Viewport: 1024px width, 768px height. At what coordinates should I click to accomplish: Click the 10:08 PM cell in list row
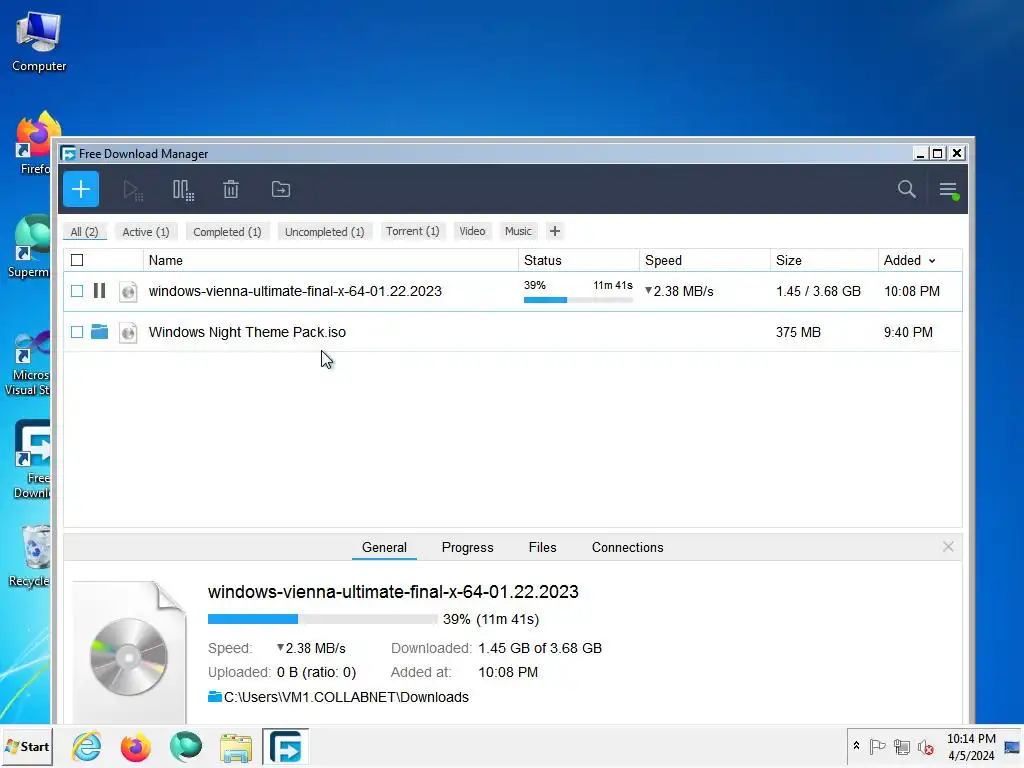tap(912, 291)
